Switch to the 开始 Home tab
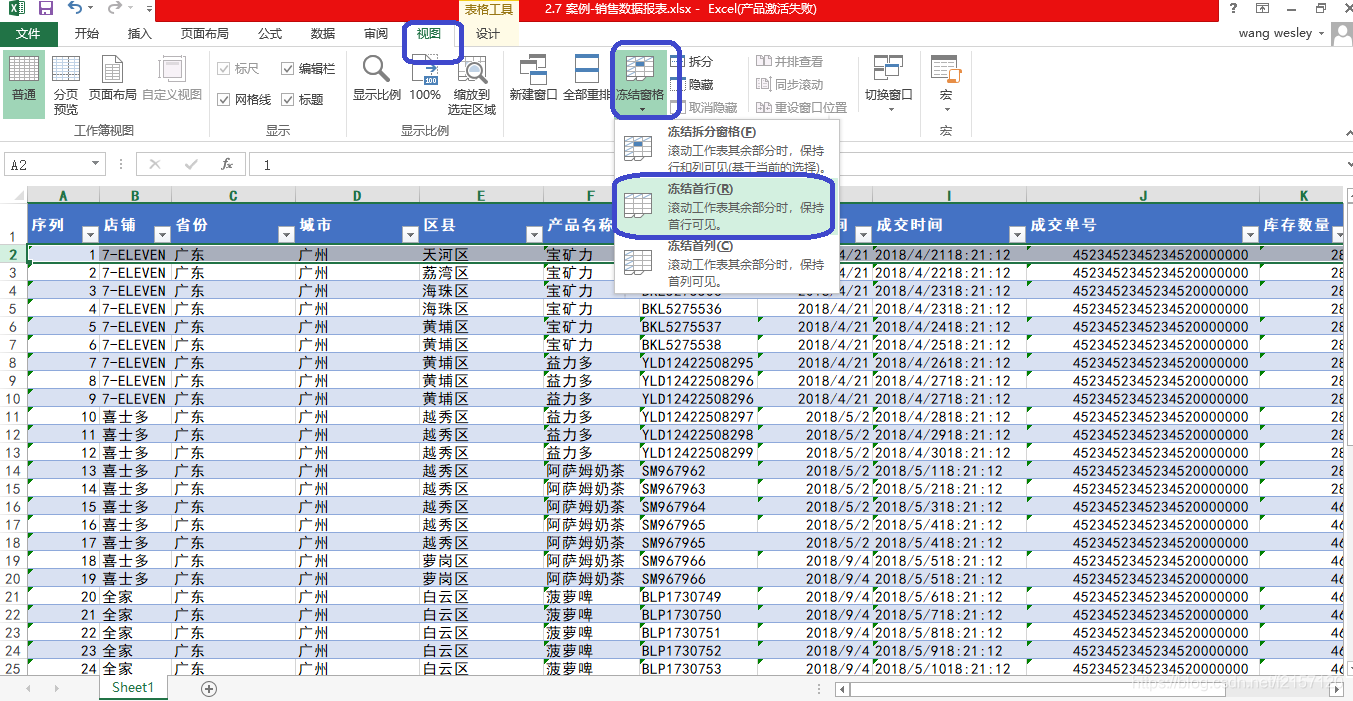 coord(87,34)
